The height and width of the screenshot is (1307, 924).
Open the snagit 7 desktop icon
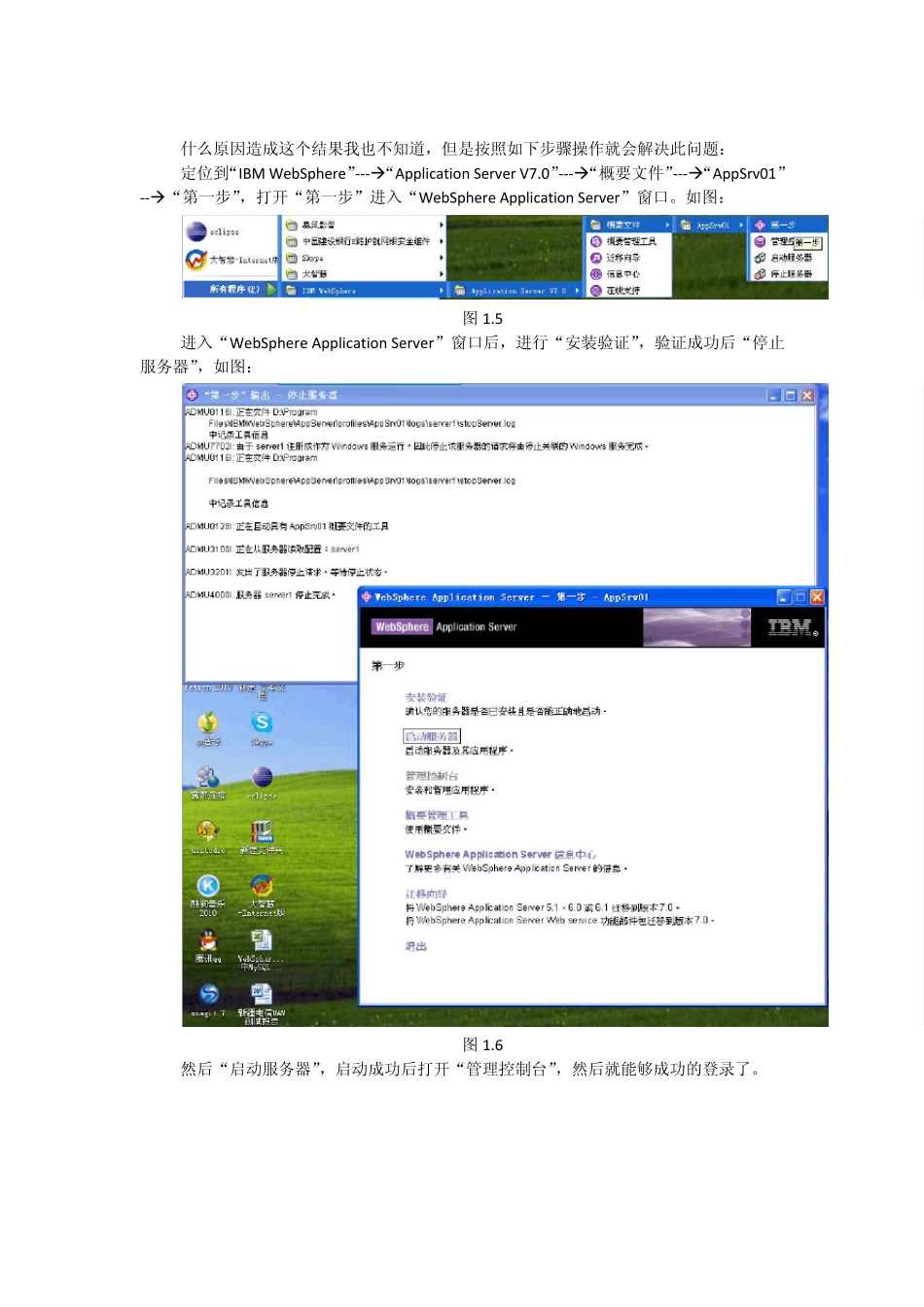(208, 1001)
